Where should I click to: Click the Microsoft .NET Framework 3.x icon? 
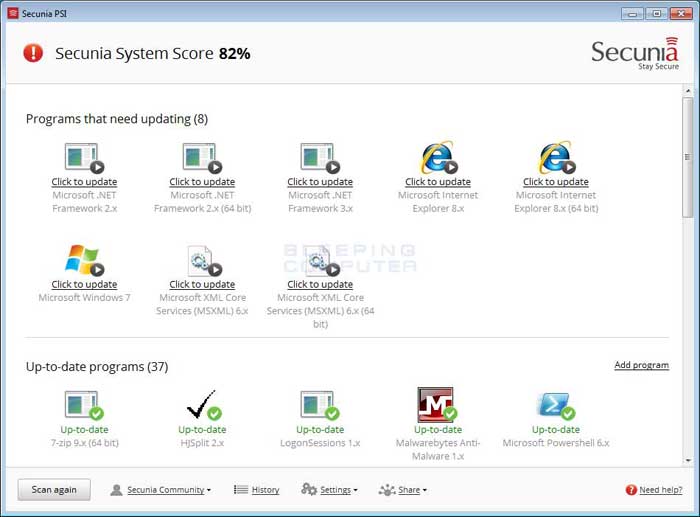click(320, 158)
